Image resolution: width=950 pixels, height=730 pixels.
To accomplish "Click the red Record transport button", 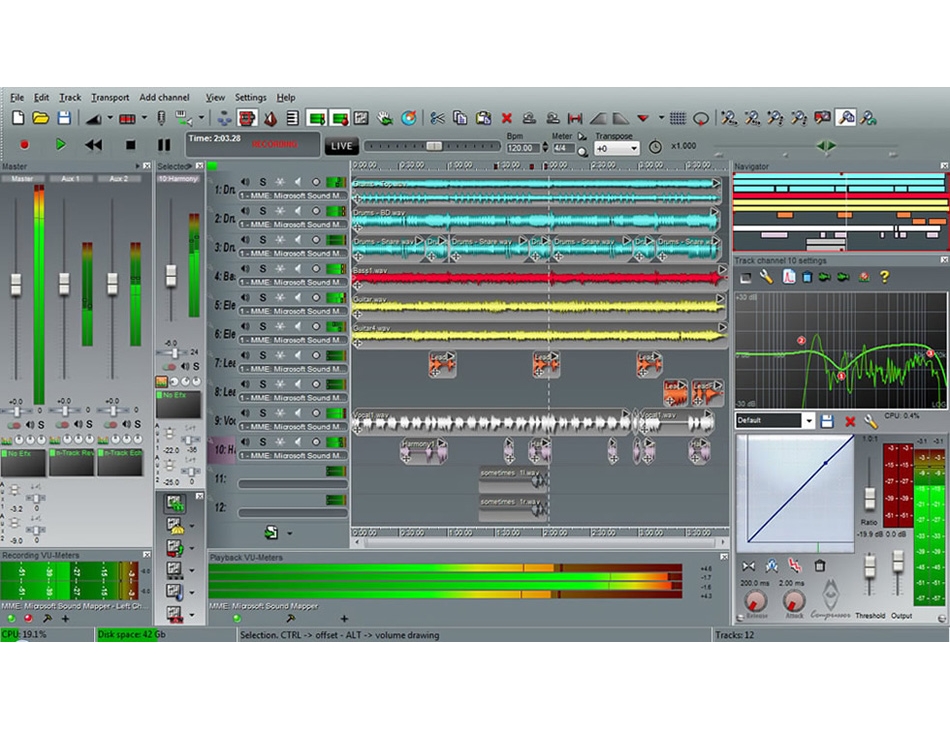I will [24, 145].
